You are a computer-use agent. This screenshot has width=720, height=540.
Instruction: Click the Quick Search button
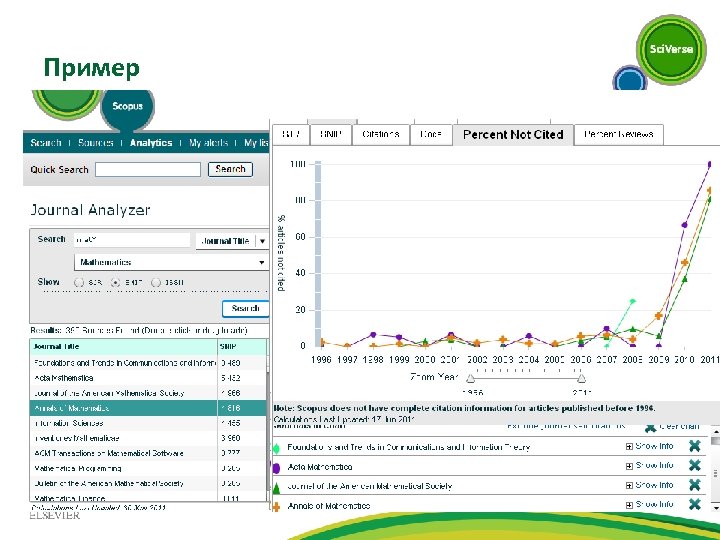point(230,169)
